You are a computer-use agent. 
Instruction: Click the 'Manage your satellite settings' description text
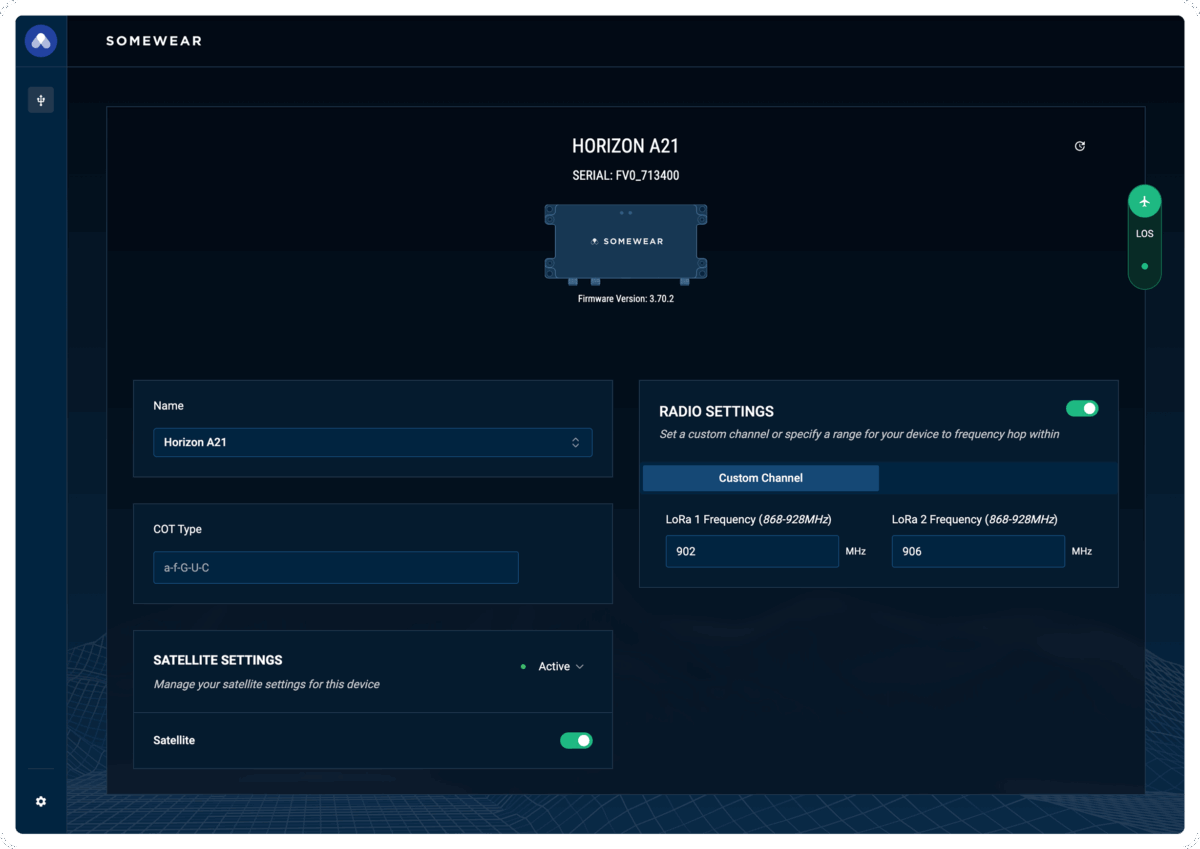(x=267, y=684)
